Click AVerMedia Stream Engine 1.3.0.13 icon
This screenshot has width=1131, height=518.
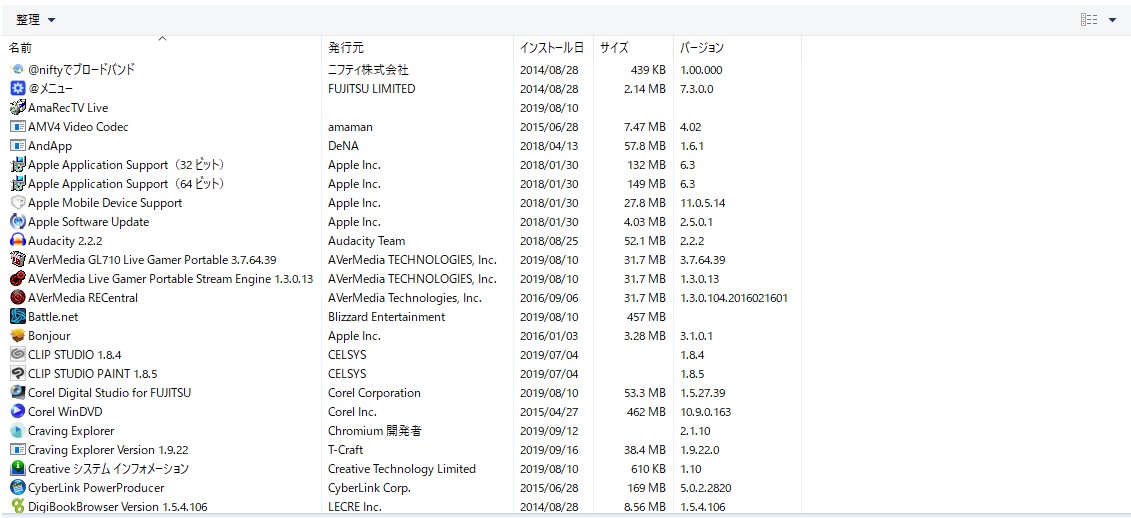coord(18,278)
